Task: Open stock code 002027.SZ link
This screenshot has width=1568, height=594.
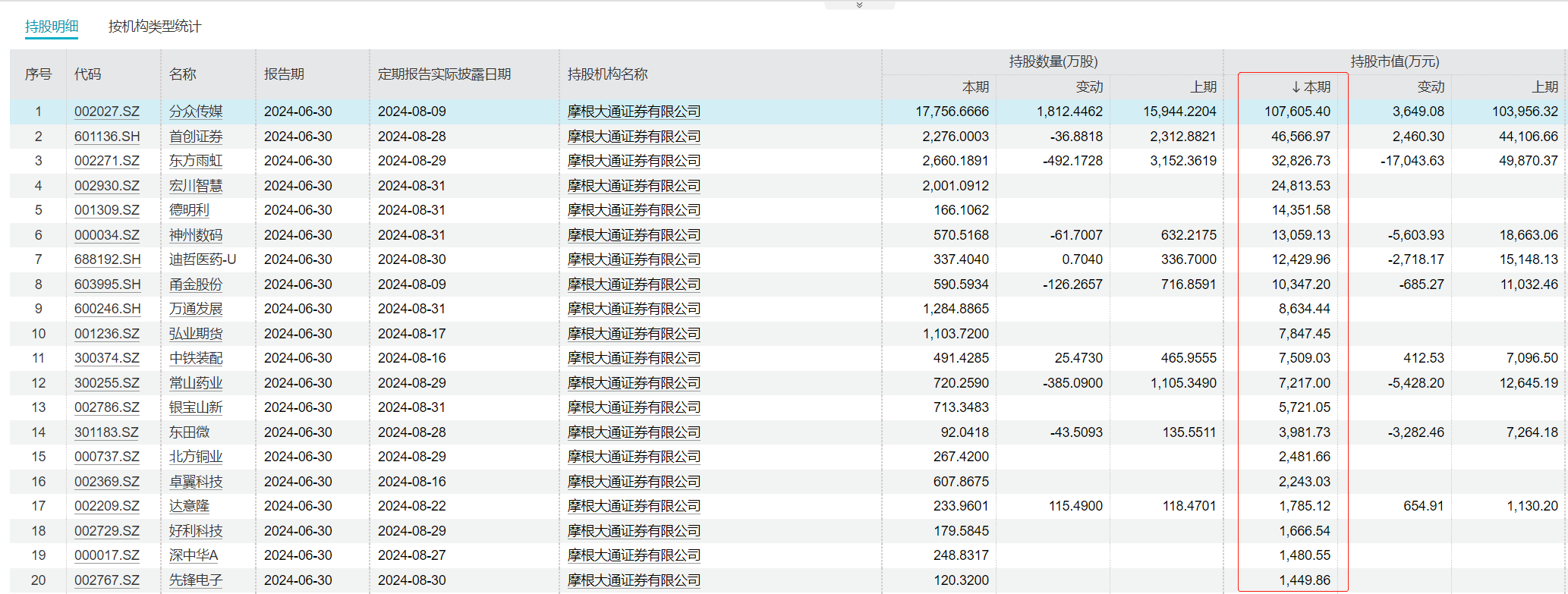Action: click(107, 112)
